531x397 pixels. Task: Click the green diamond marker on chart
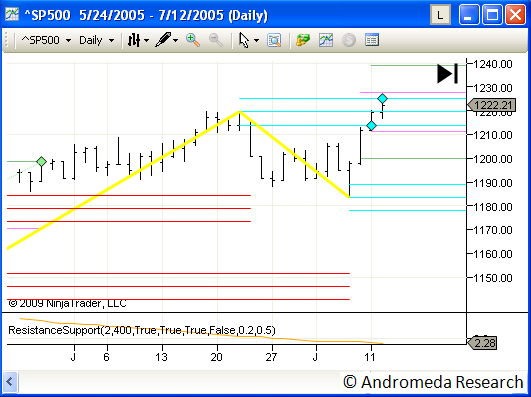[41, 162]
